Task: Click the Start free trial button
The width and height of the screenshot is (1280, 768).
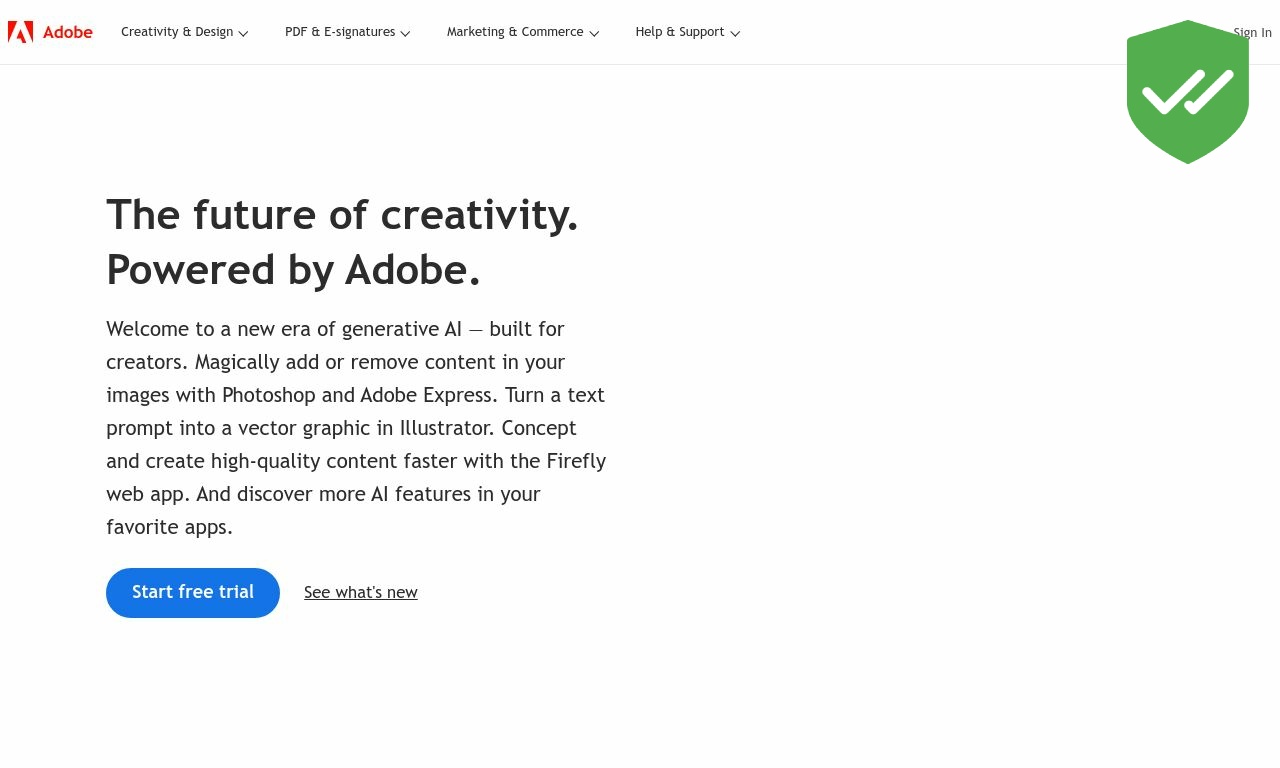Action: (x=193, y=593)
